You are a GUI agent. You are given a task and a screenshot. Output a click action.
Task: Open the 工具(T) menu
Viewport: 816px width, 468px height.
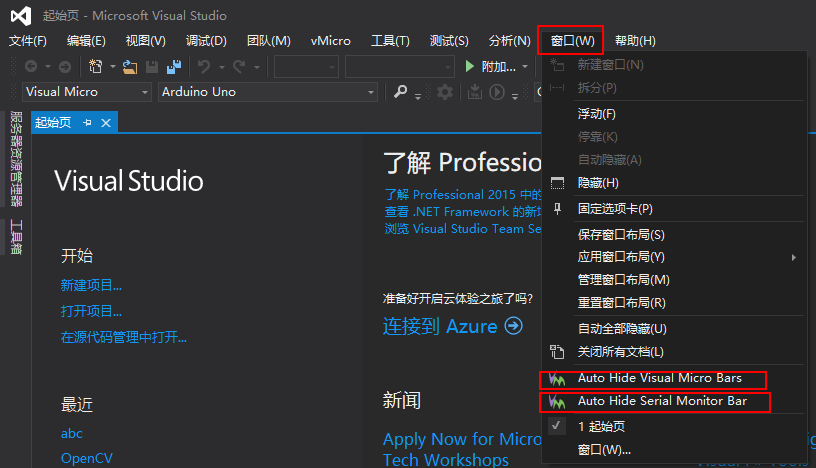(x=390, y=41)
